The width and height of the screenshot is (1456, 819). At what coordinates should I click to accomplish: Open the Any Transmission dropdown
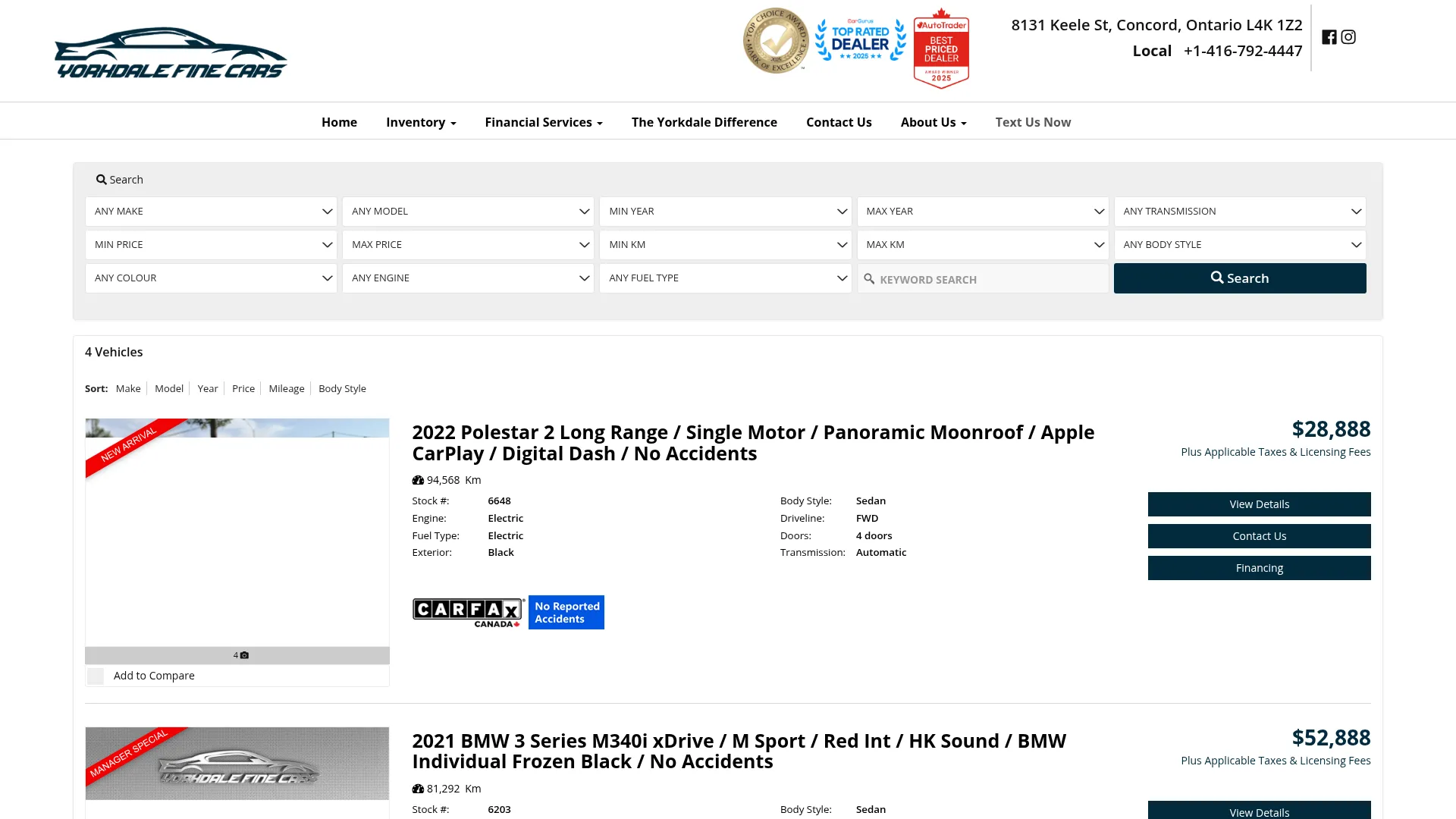tap(1240, 212)
